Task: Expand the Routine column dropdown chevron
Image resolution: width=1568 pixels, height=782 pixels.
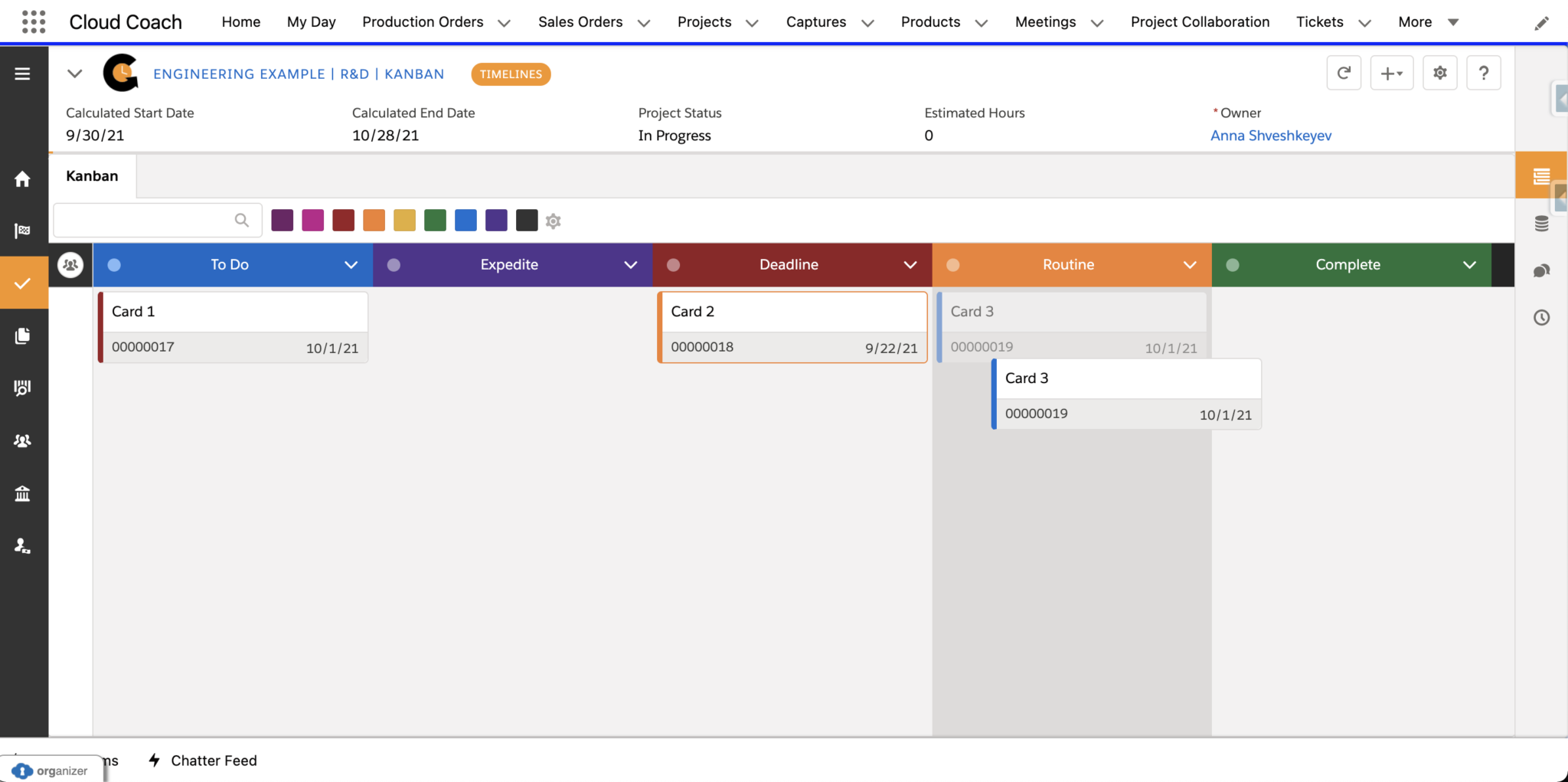Action: click(1190, 265)
